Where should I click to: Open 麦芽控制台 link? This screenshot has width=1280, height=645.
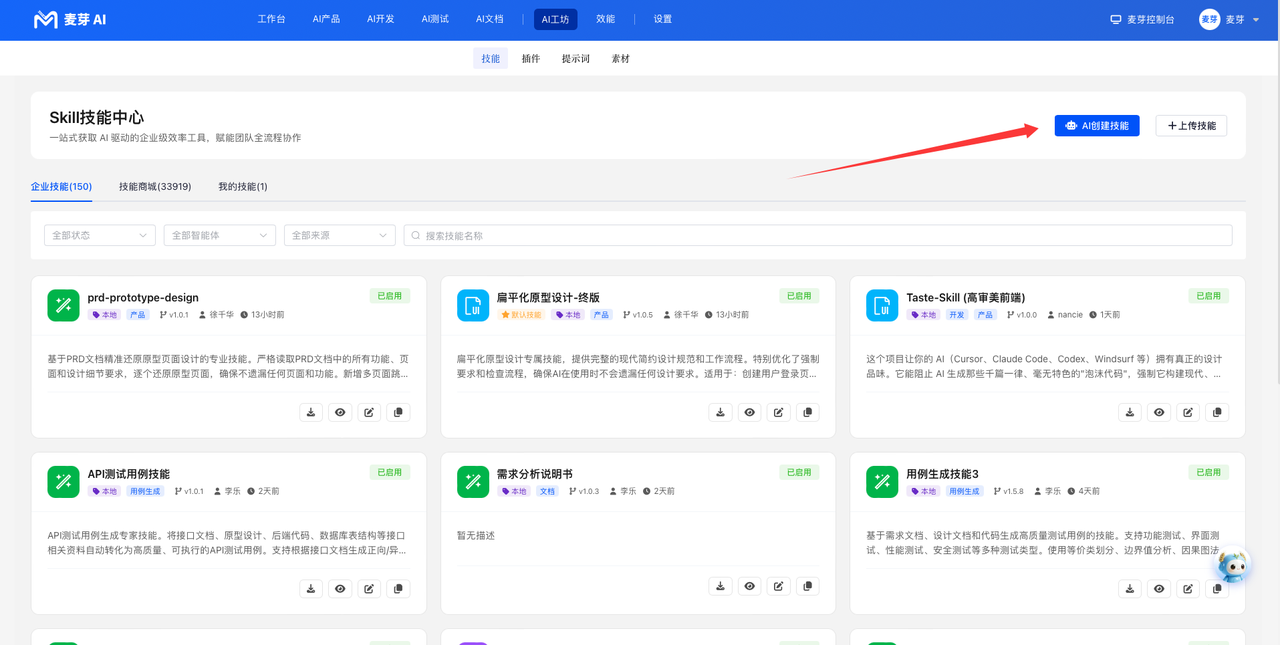click(x=1142, y=19)
